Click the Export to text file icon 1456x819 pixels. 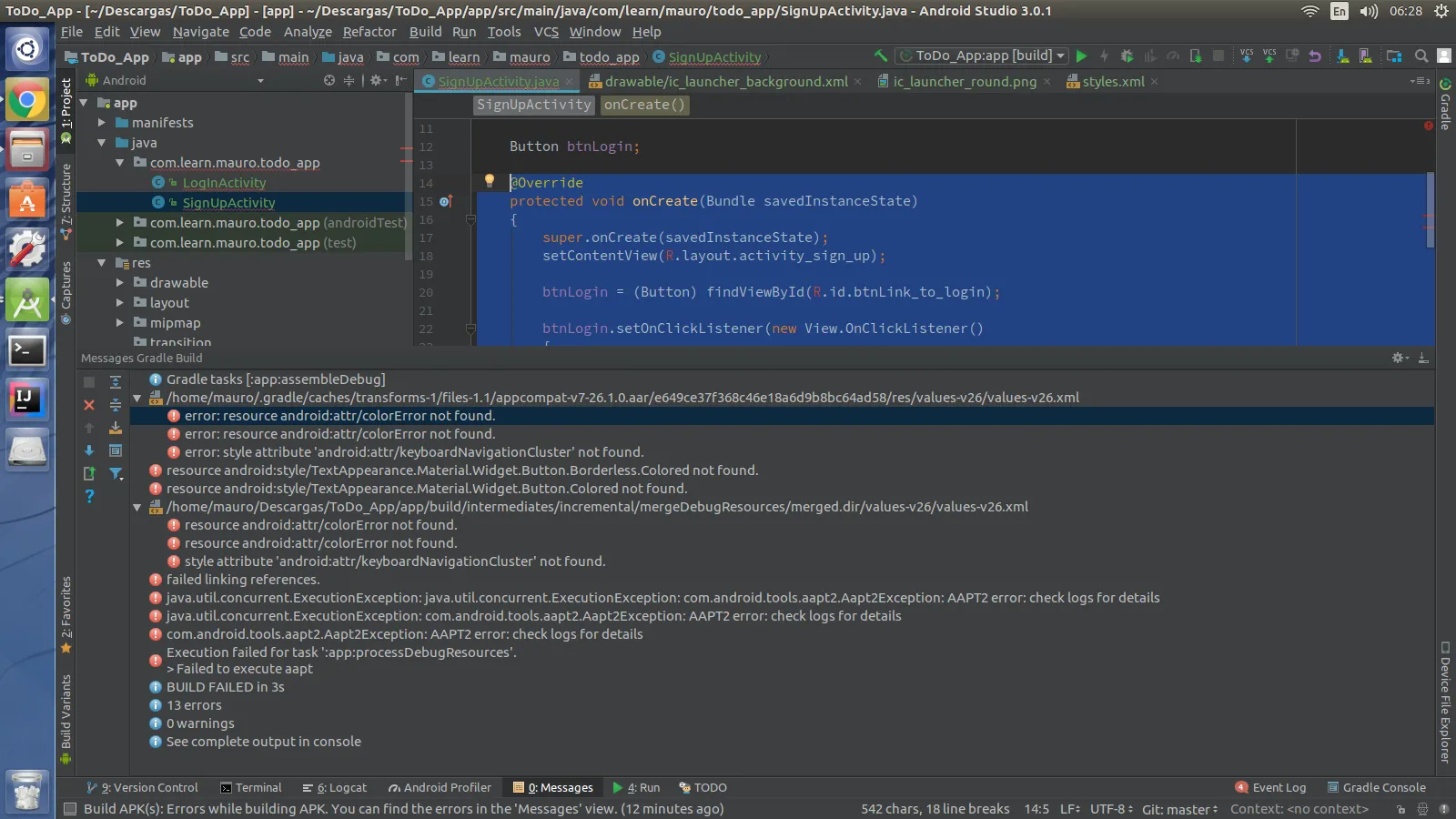[x=89, y=473]
